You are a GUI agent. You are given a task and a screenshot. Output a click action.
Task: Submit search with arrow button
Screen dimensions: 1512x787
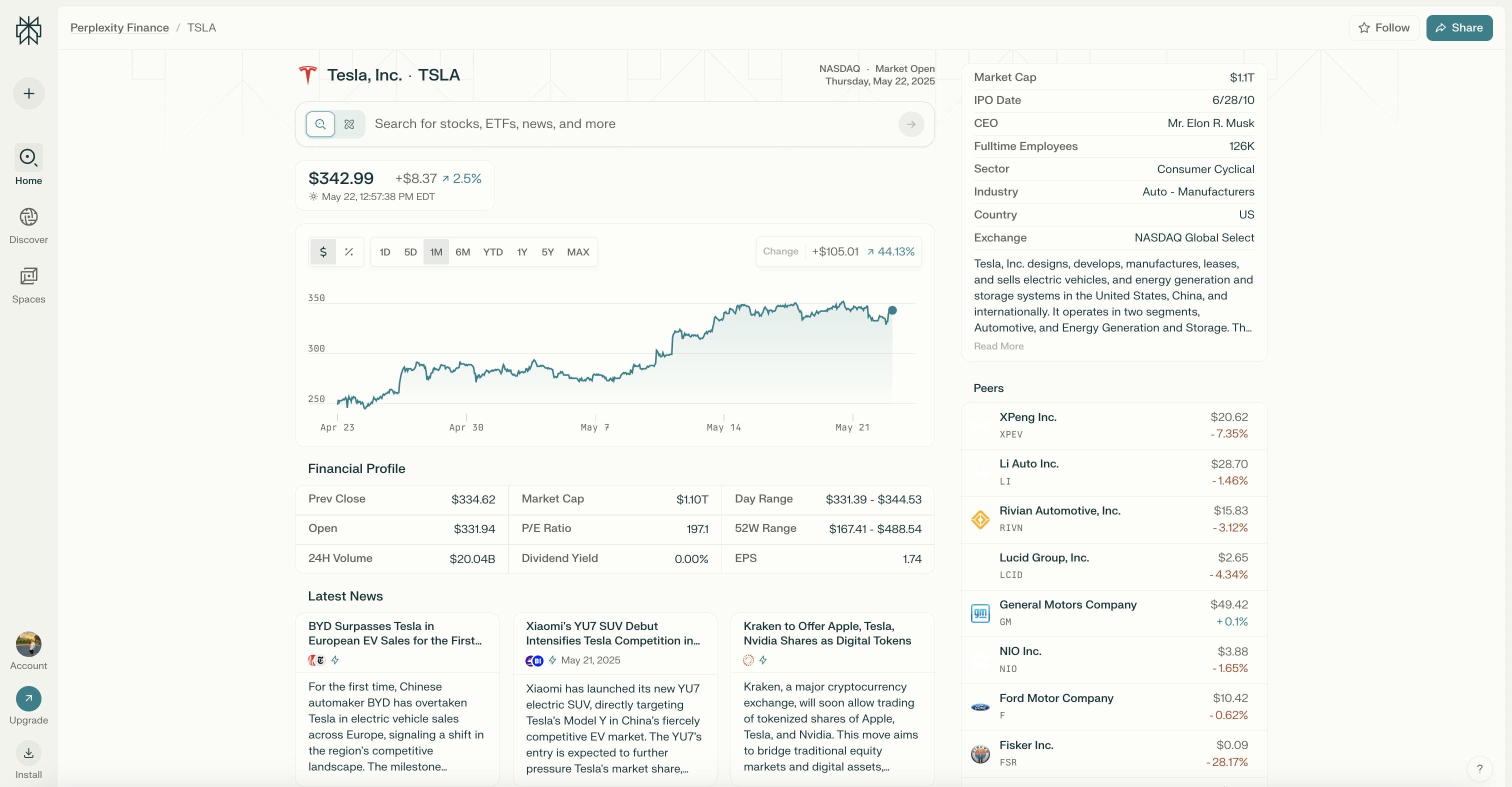coord(911,124)
